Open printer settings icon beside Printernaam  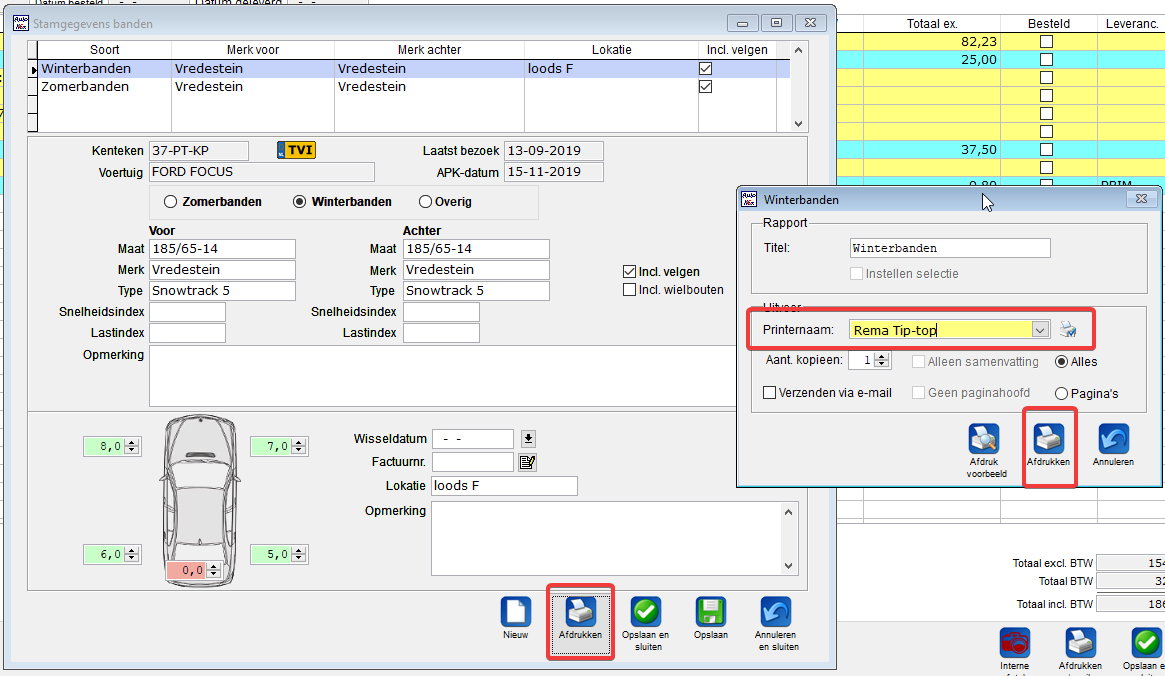[1068, 329]
